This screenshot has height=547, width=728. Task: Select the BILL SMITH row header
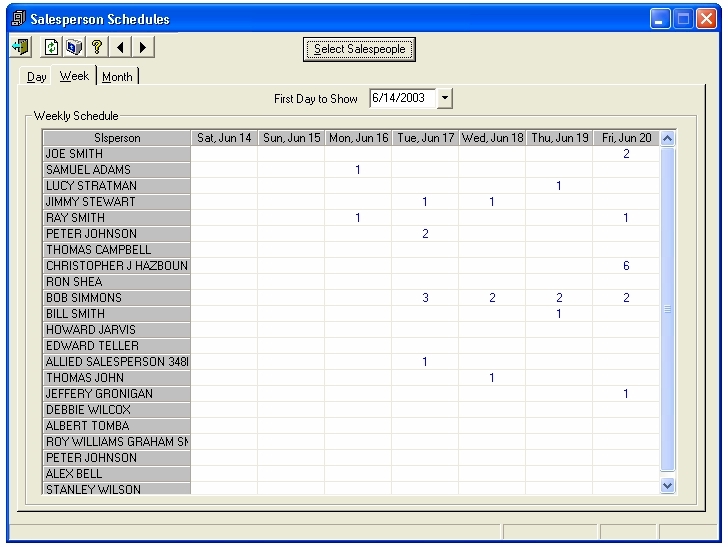(117, 314)
